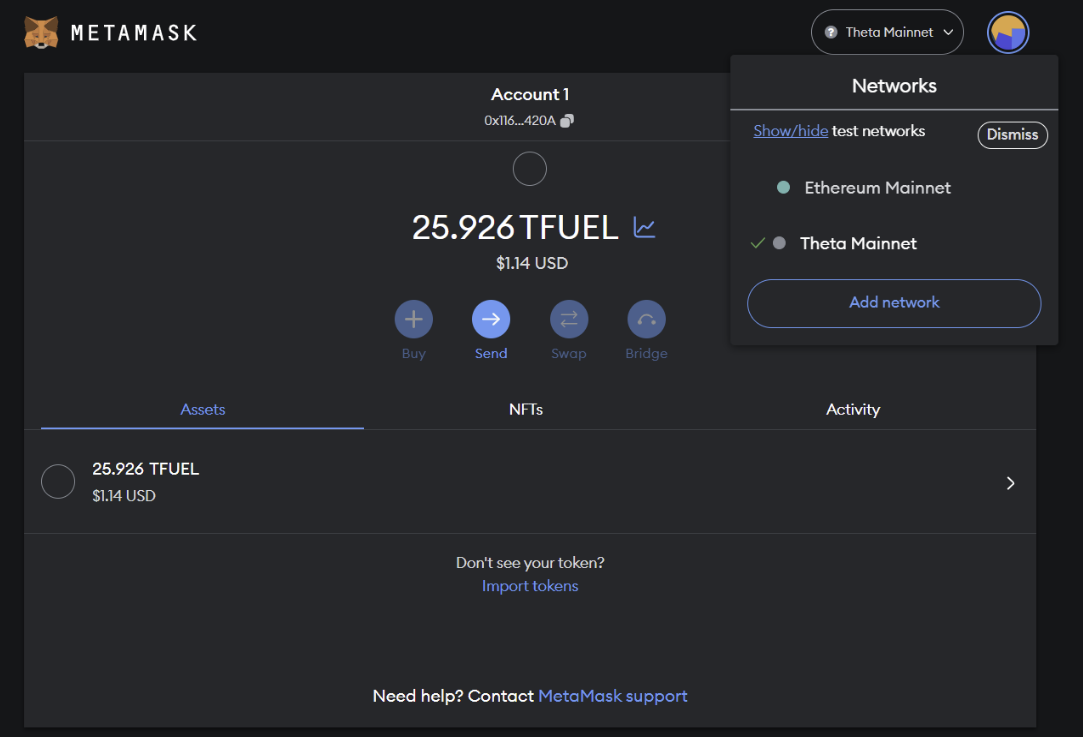Open the 25.926 TFUEL asset row
1083x737 pixels.
click(x=530, y=482)
